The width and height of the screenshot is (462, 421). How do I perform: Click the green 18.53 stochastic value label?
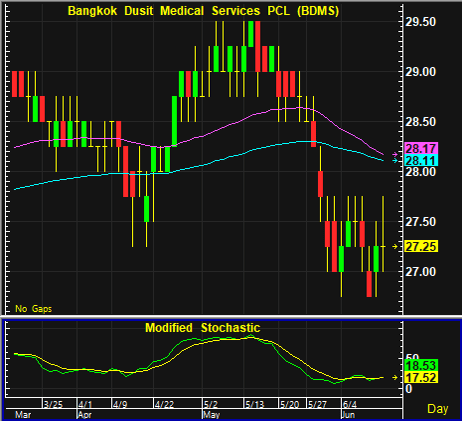pos(421,365)
